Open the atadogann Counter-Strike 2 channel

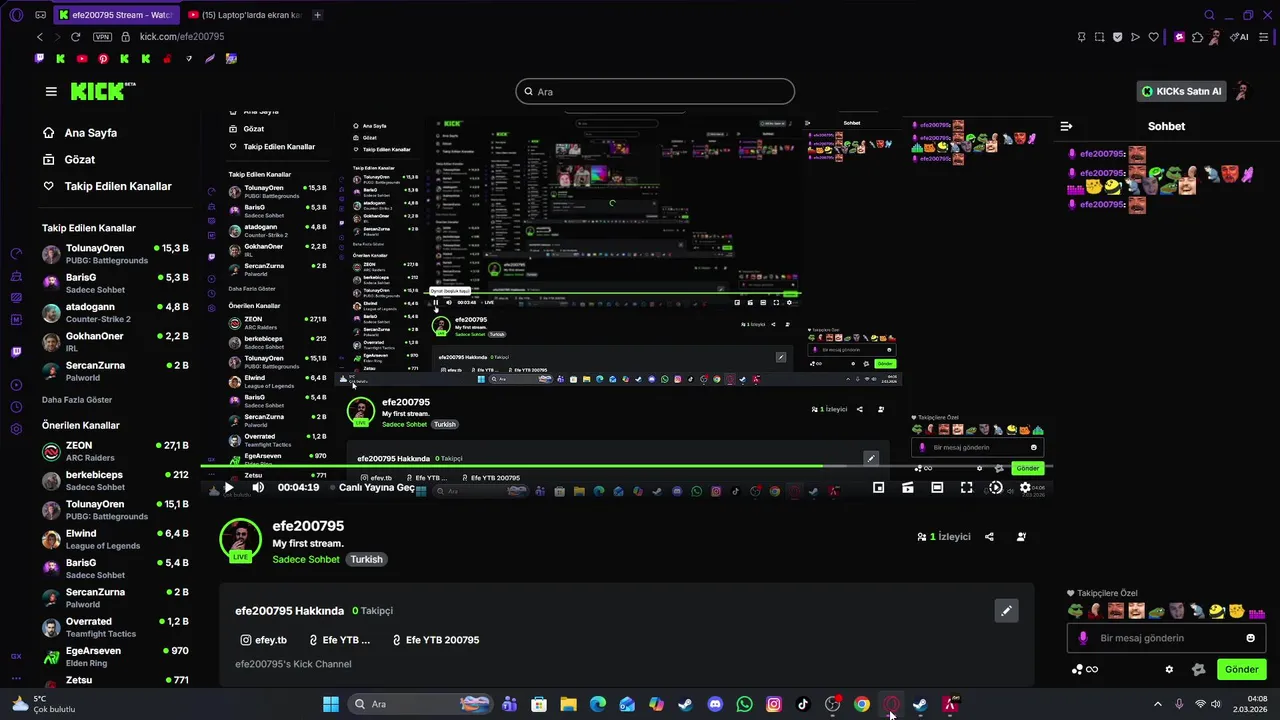[x=115, y=312]
